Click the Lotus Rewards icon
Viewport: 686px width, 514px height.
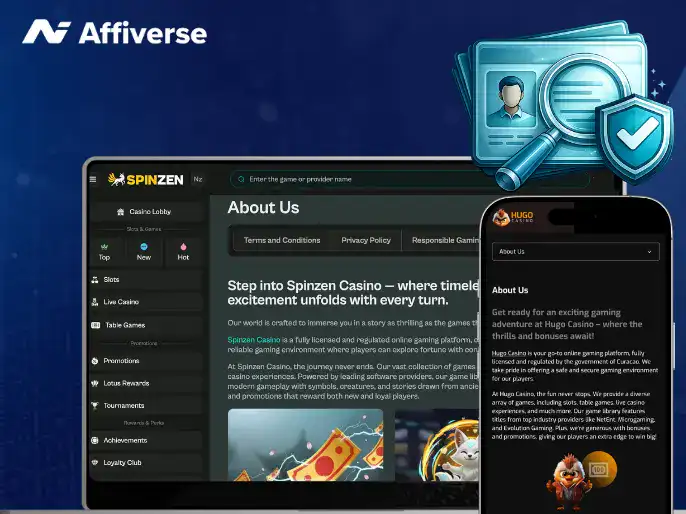tap(94, 383)
